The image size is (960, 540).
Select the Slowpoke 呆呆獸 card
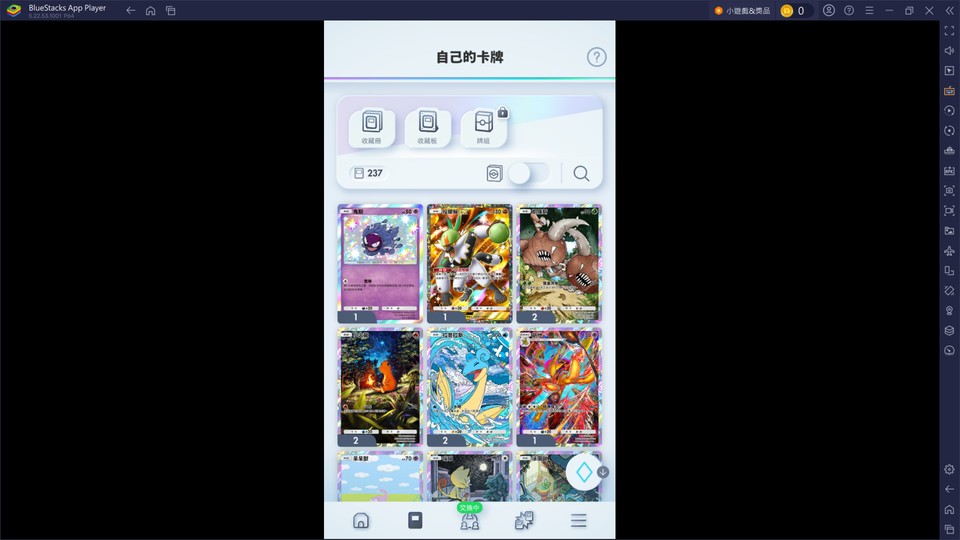coord(380,476)
